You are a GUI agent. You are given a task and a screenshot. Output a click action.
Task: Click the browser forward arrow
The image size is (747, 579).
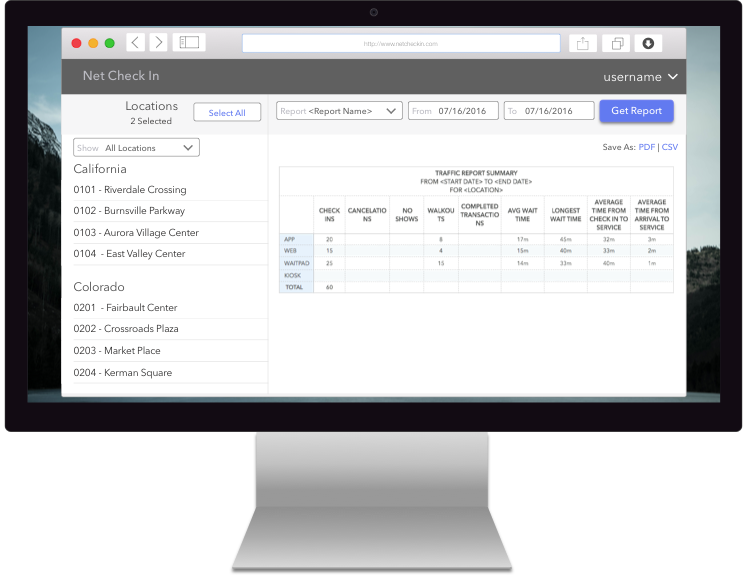click(158, 43)
